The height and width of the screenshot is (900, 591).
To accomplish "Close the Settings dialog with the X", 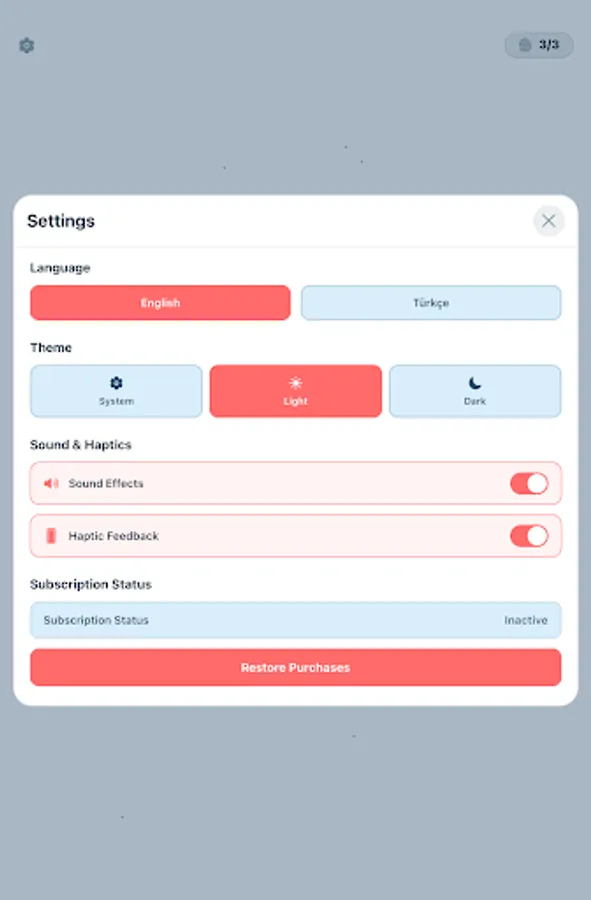I will click(x=548, y=221).
